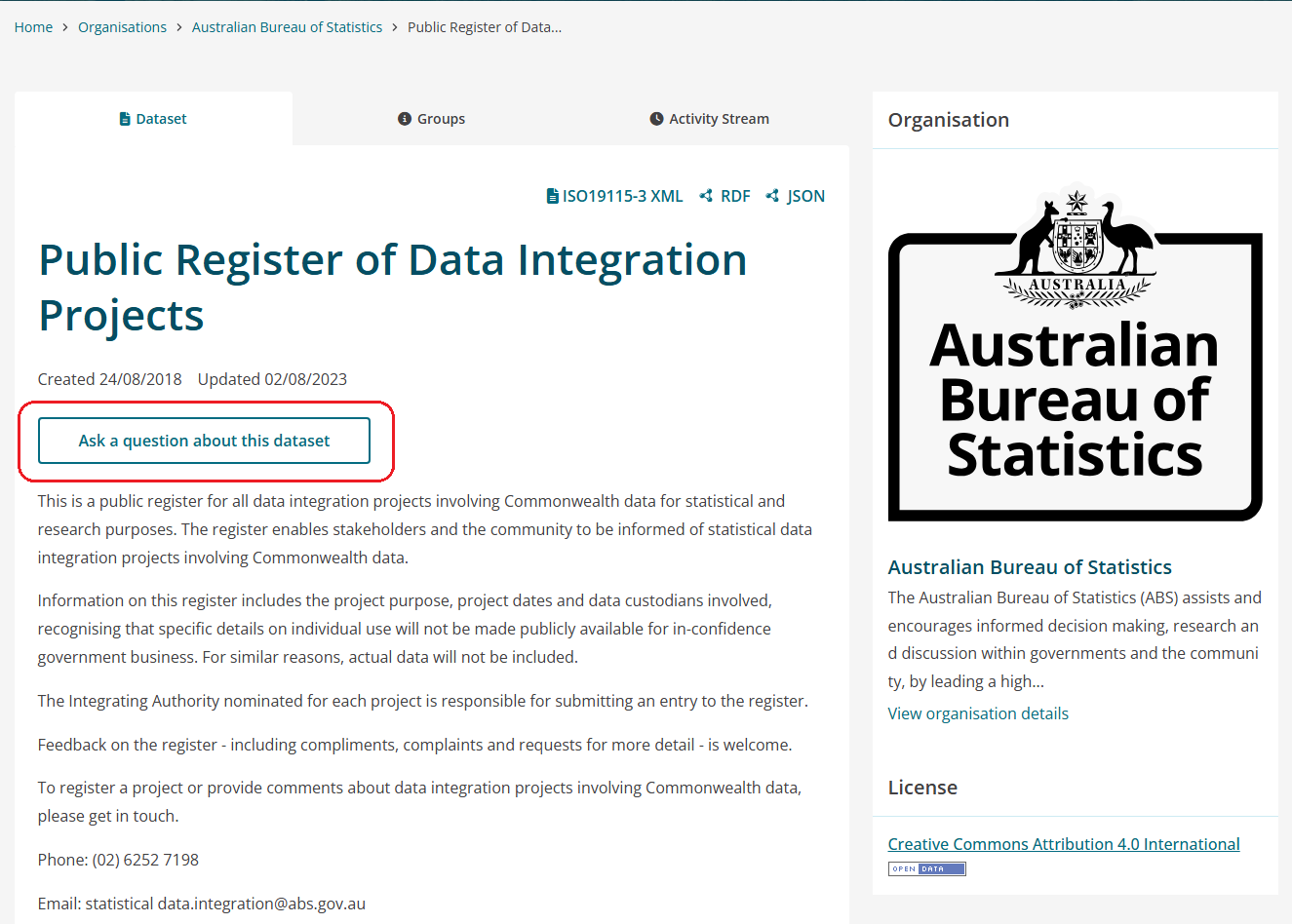This screenshot has width=1292, height=924.
Task: Click the Australian Bureau of Statistics logo
Action: [x=1075, y=352]
